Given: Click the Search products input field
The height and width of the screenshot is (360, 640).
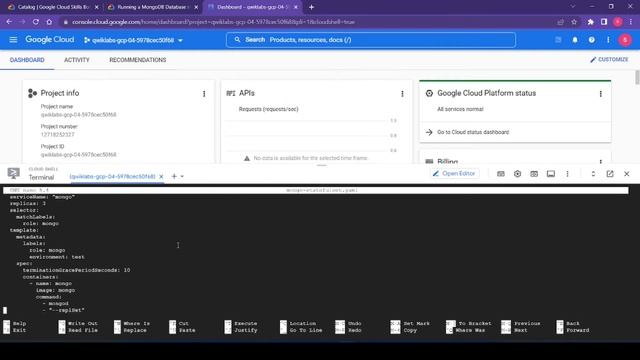Looking at the screenshot, I should click(371, 40).
